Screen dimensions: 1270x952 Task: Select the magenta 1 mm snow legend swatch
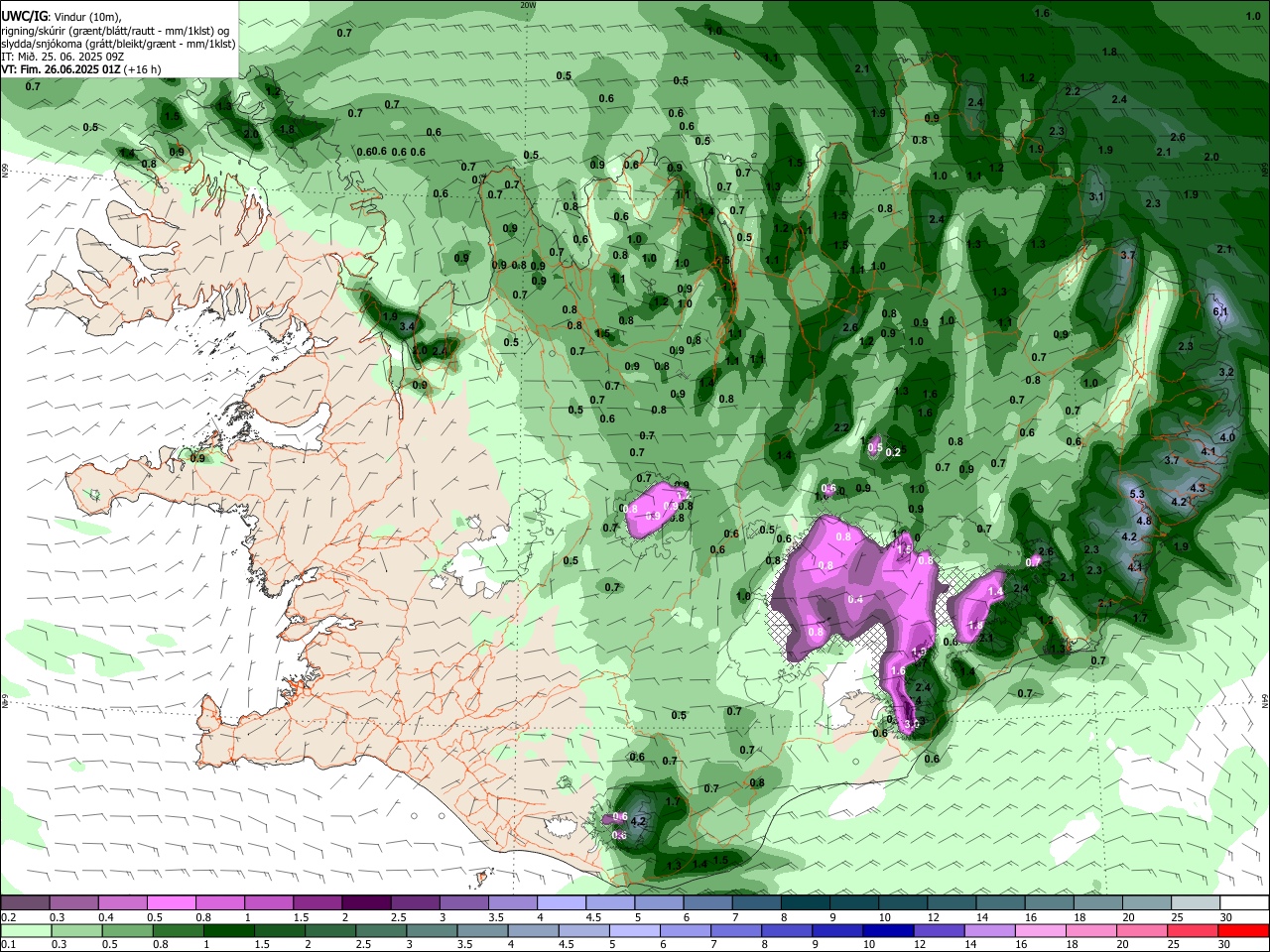[268, 903]
